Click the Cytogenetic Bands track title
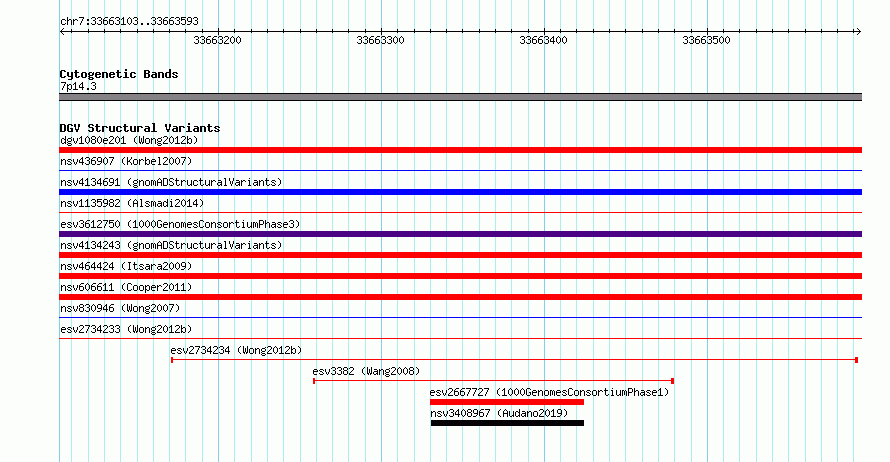 pos(119,74)
